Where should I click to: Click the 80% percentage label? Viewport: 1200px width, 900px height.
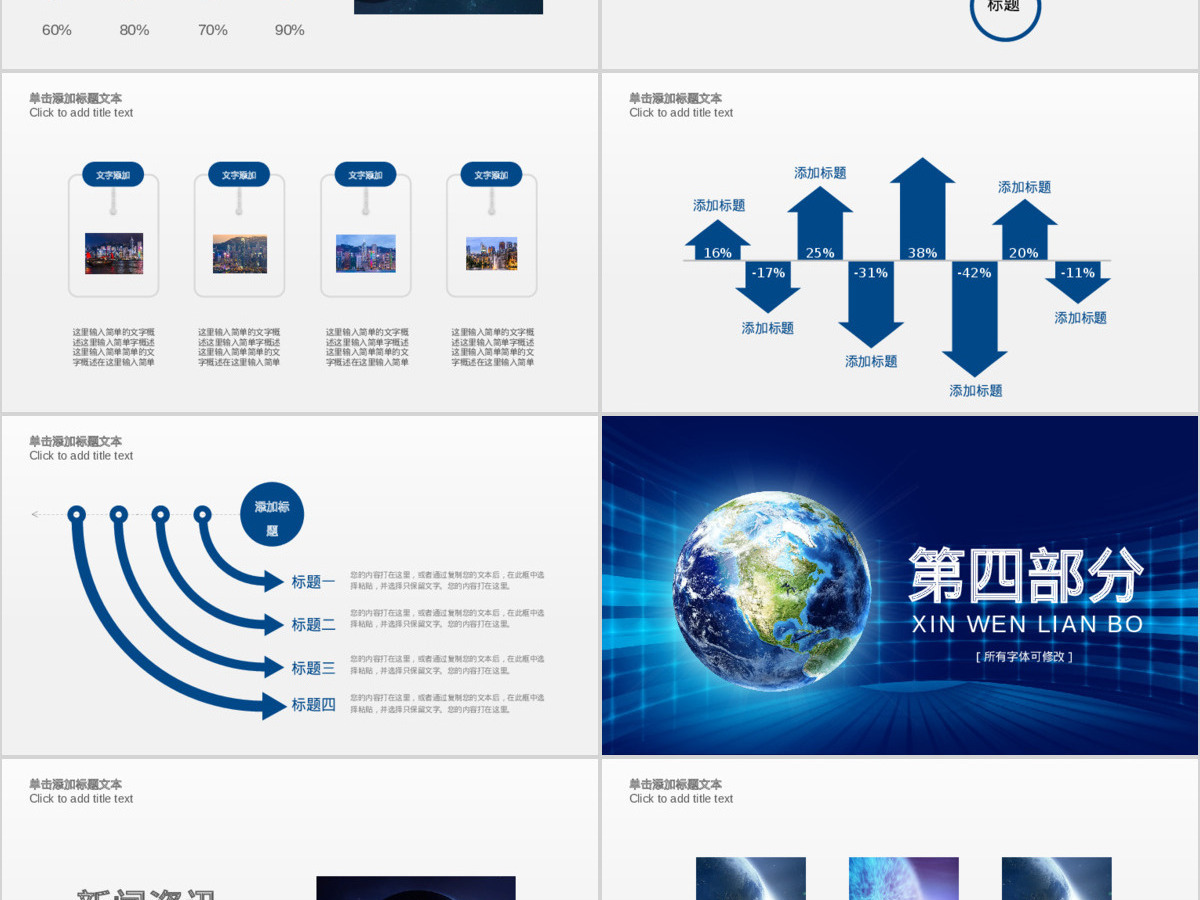pyautogui.click(x=134, y=30)
